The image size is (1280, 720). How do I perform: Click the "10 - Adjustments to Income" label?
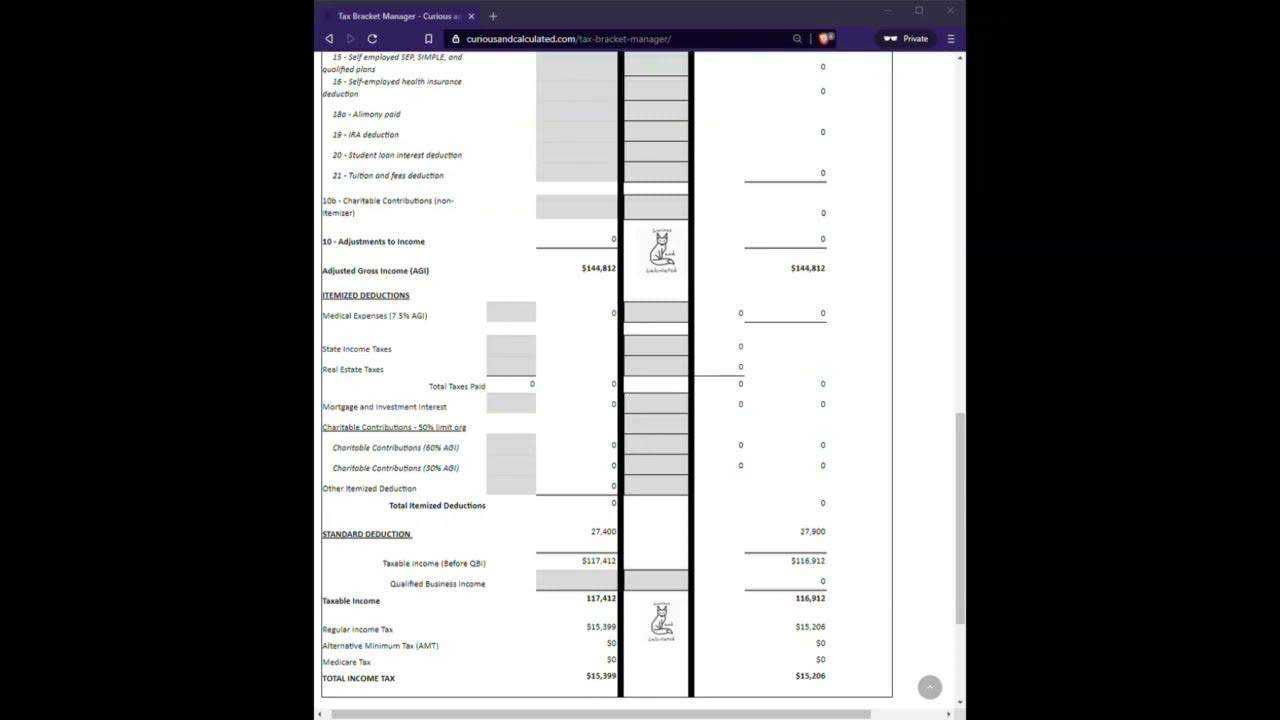[373, 242]
